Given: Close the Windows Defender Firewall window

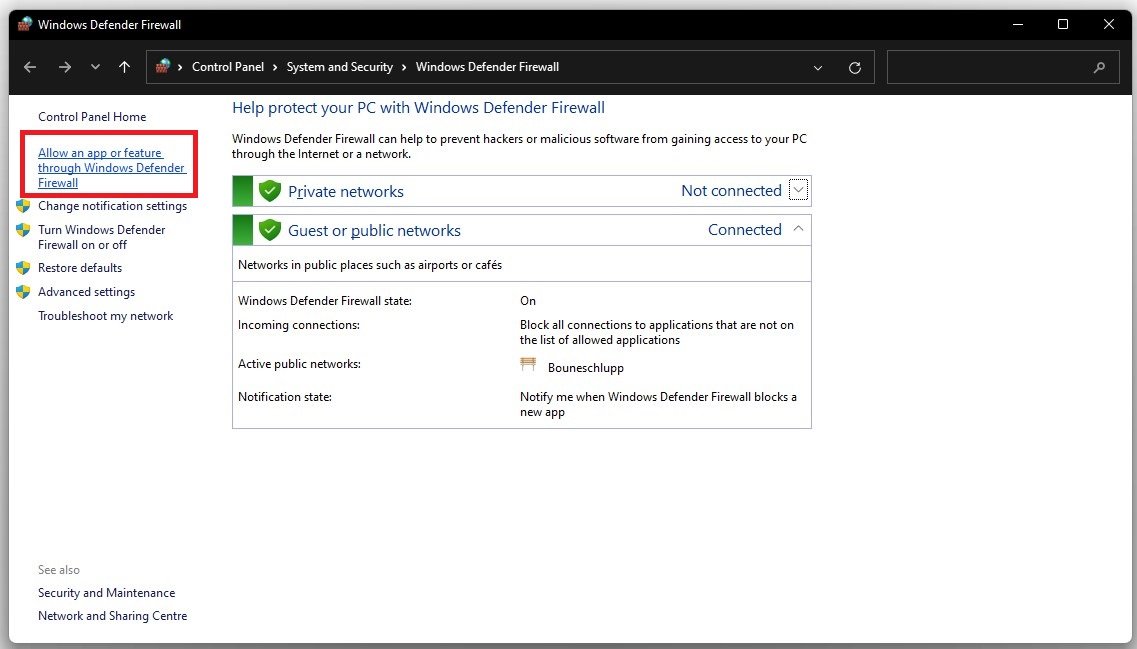Looking at the screenshot, I should [1109, 24].
